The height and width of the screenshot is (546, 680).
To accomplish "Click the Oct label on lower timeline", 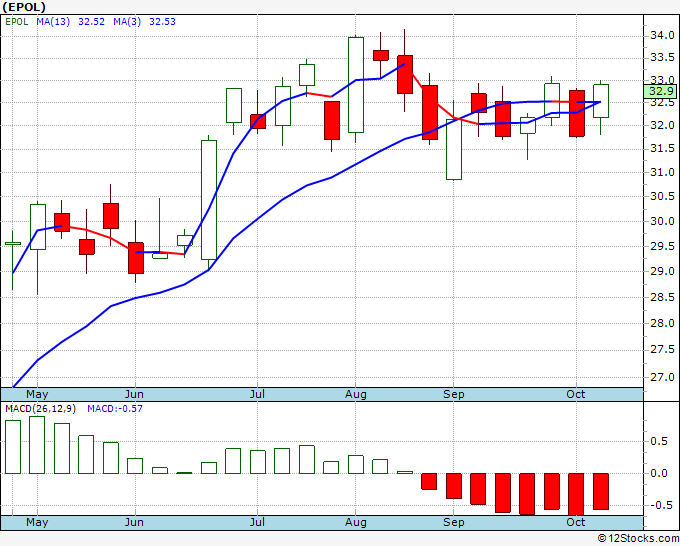I will (576, 522).
